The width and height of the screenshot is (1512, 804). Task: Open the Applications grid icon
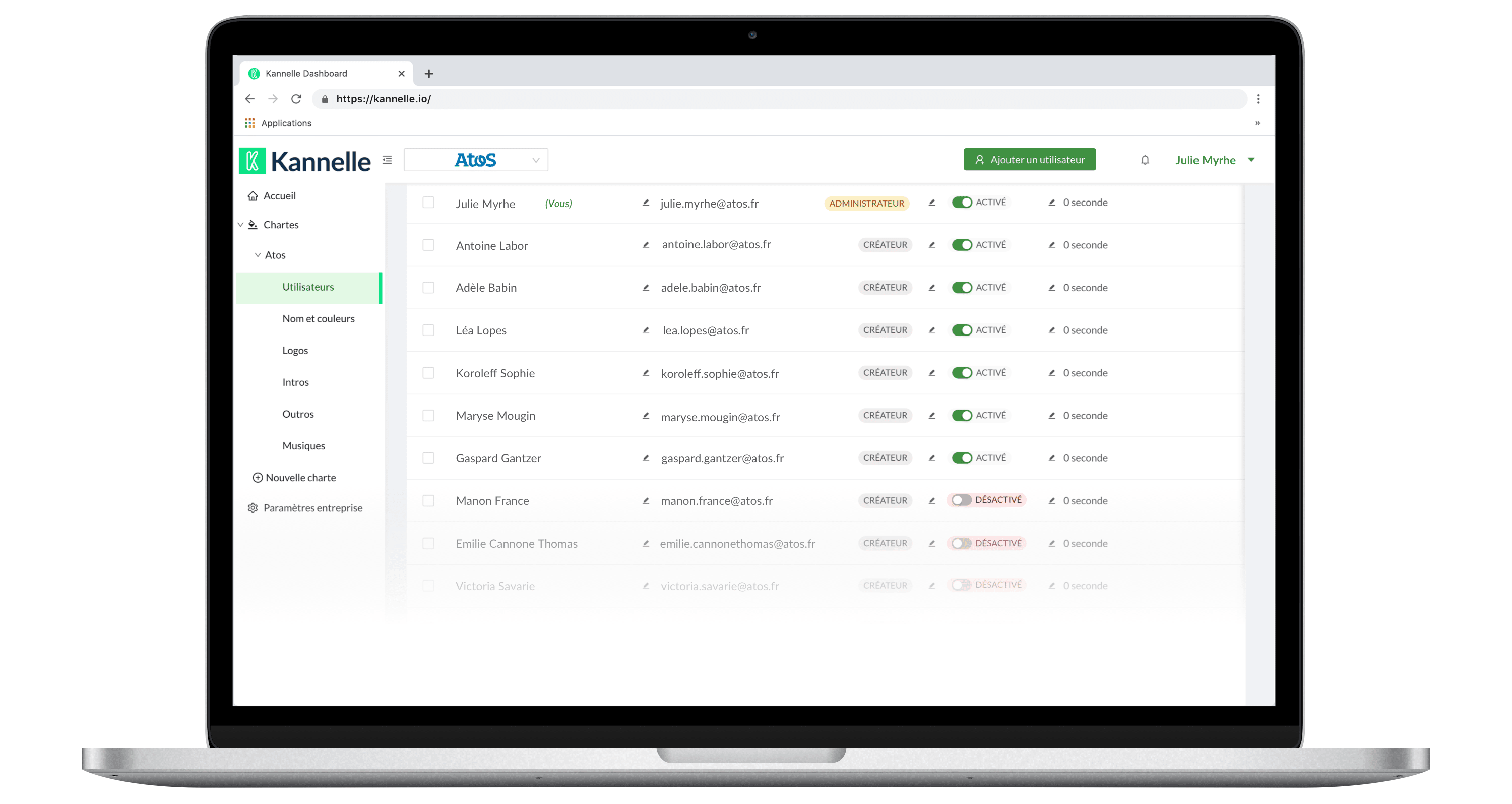(249, 123)
